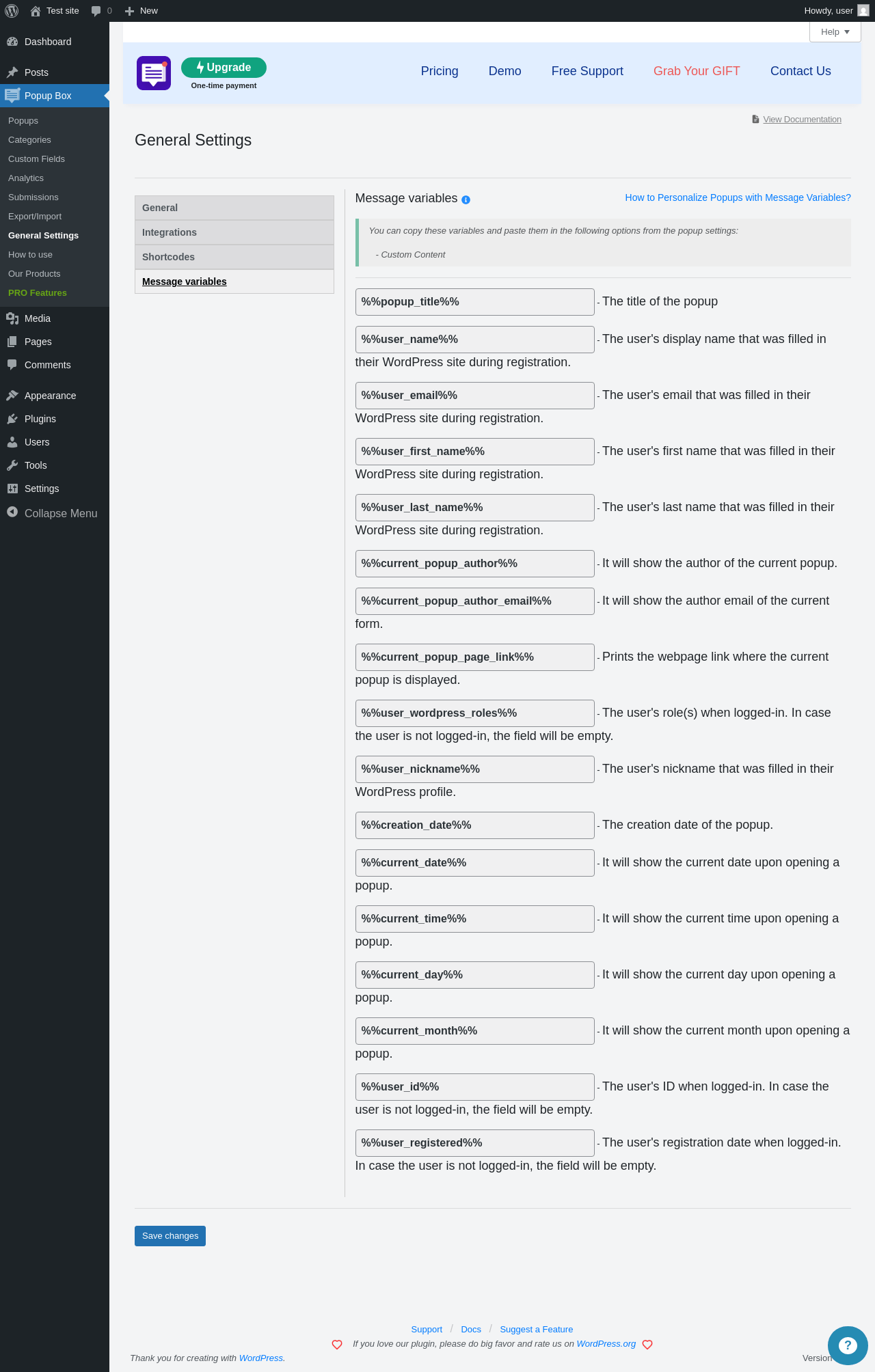The width and height of the screenshot is (875, 1372).
Task: Open the New content menu
Action: tap(142, 11)
